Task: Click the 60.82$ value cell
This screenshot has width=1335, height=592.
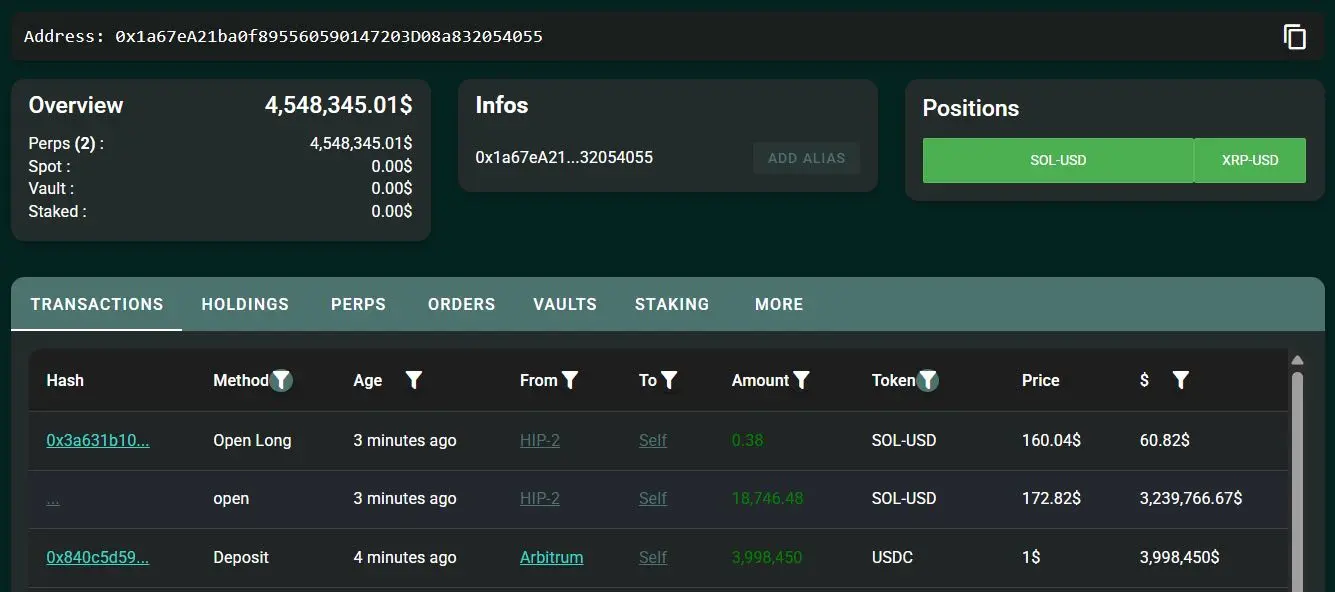Action: (1165, 440)
